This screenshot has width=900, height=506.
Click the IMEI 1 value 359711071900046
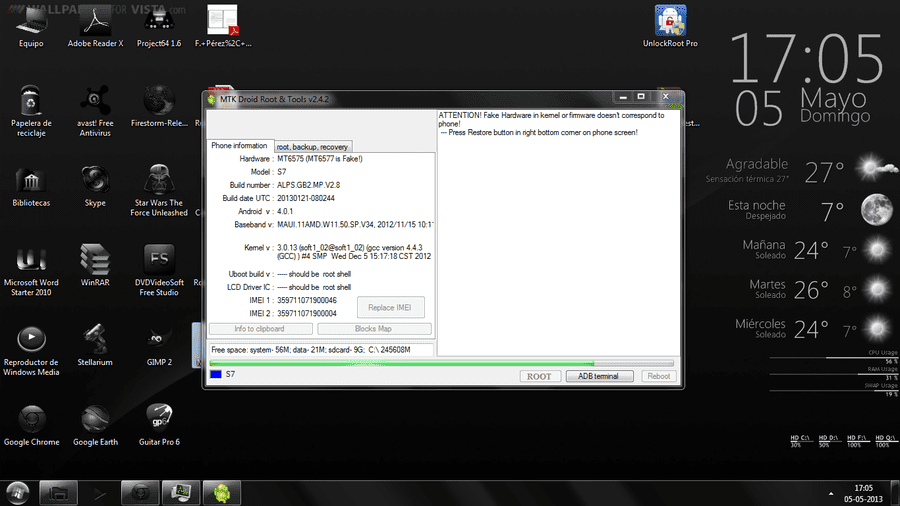pos(307,301)
